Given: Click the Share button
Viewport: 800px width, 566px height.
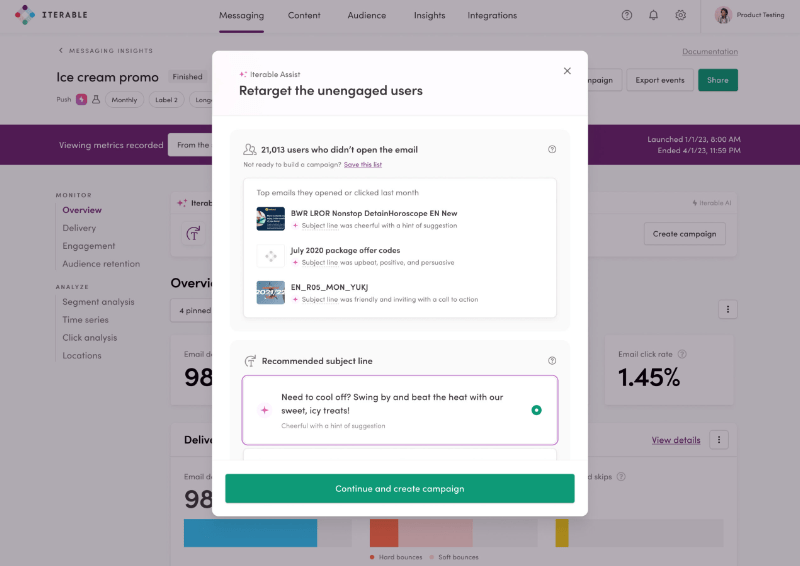Looking at the screenshot, I should (717, 80).
